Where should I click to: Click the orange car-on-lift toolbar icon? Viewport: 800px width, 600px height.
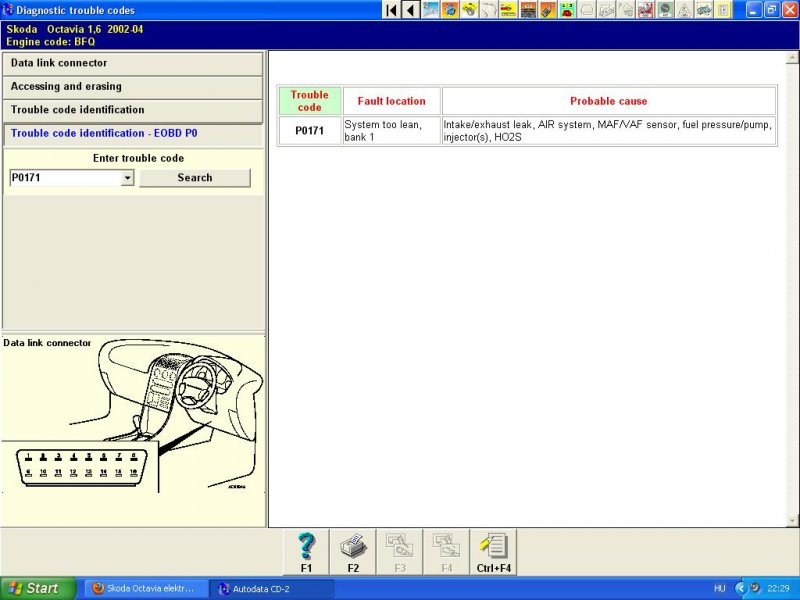(x=528, y=10)
